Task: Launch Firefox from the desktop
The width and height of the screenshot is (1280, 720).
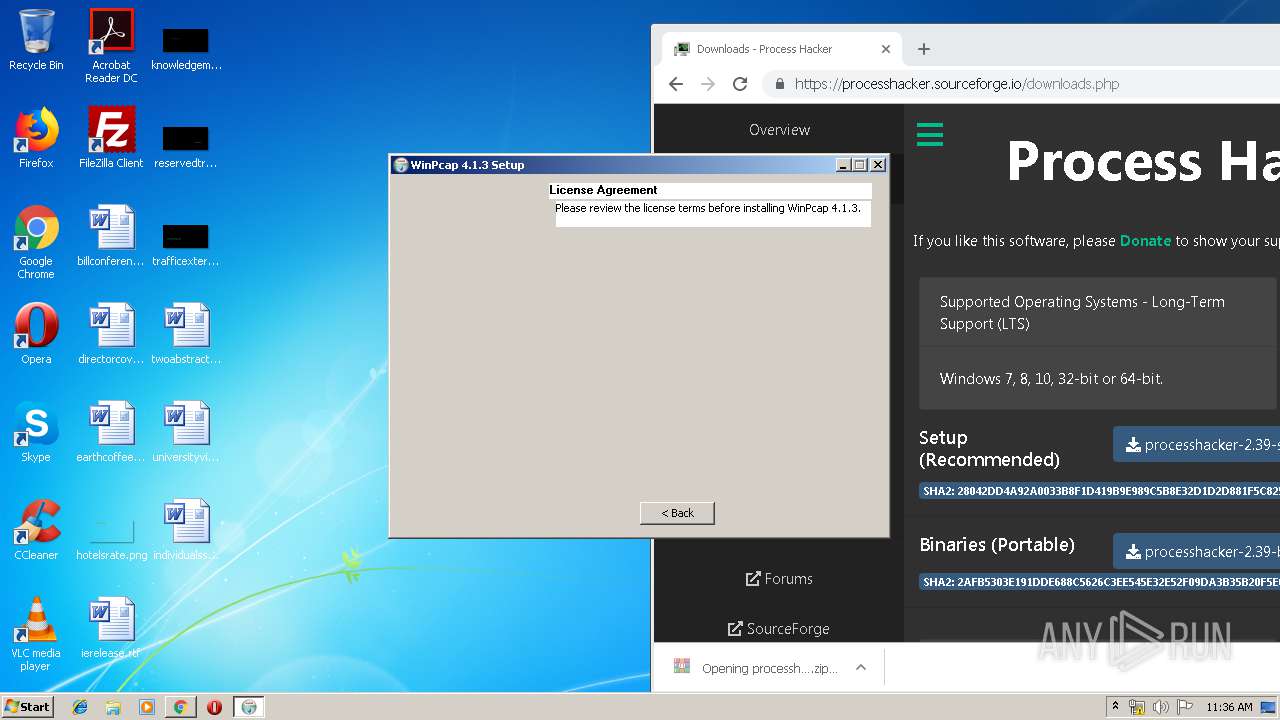Action: pyautogui.click(x=36, y=138)
